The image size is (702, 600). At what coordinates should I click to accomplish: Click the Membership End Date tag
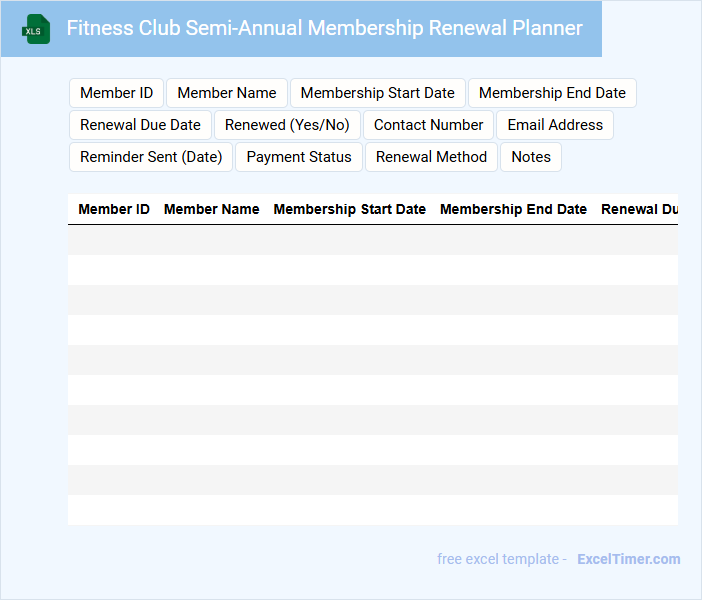click(x=552, y=93)
